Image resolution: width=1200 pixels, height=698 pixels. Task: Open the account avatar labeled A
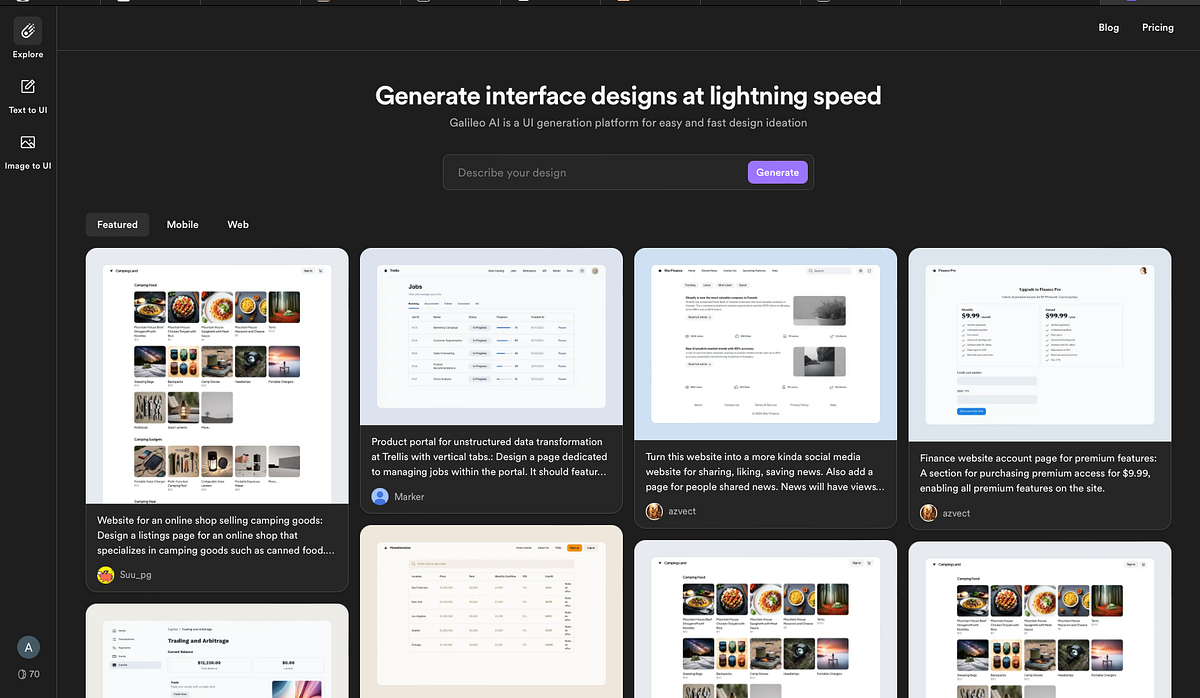[30, 647]
